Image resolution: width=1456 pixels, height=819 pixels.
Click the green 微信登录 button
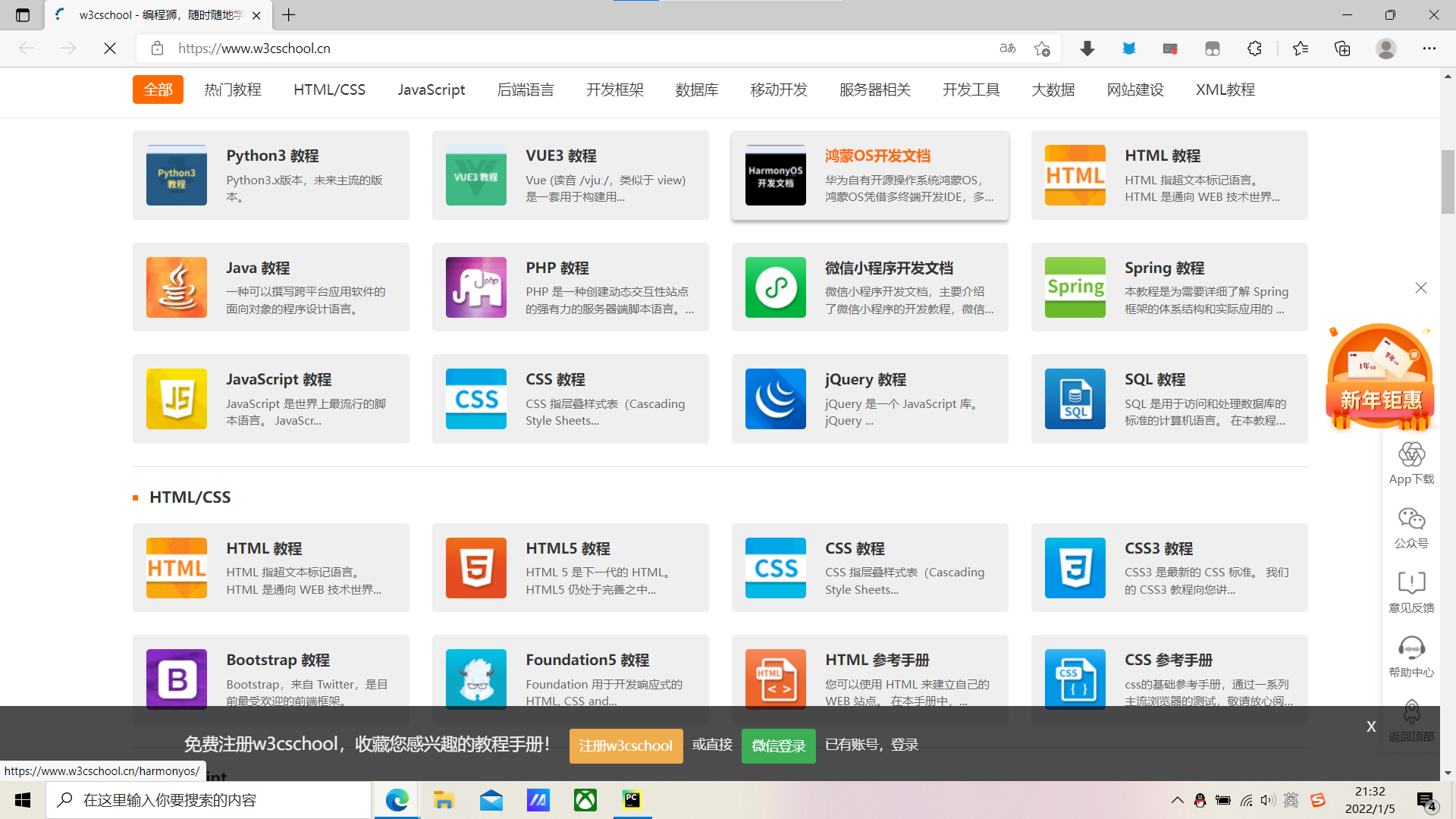778,746
